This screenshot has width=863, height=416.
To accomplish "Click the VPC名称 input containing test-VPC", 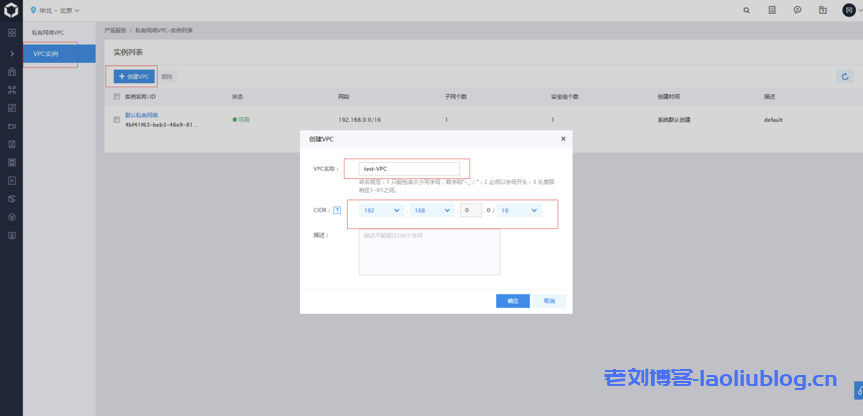I will click(409, 169).
